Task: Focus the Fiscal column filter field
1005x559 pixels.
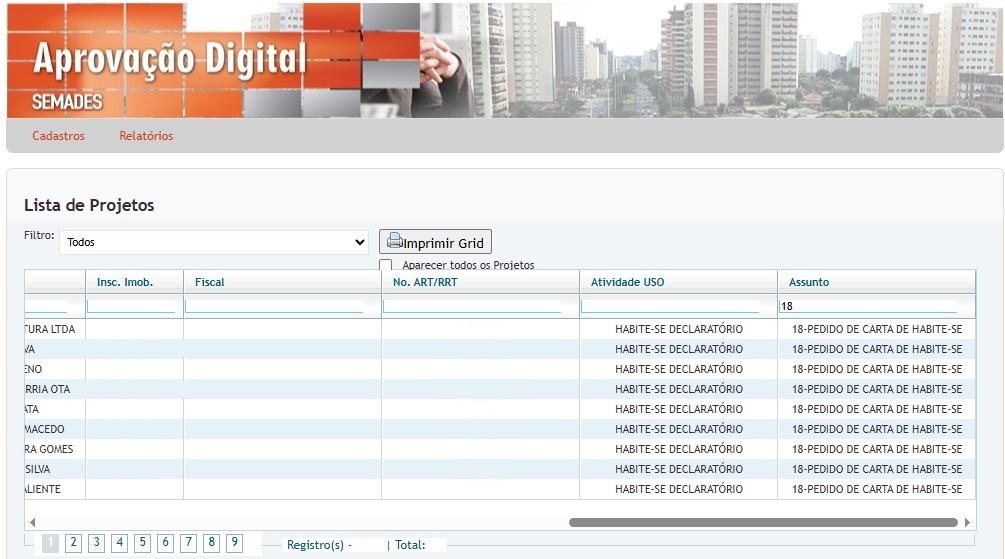Action: pos(274,306)
